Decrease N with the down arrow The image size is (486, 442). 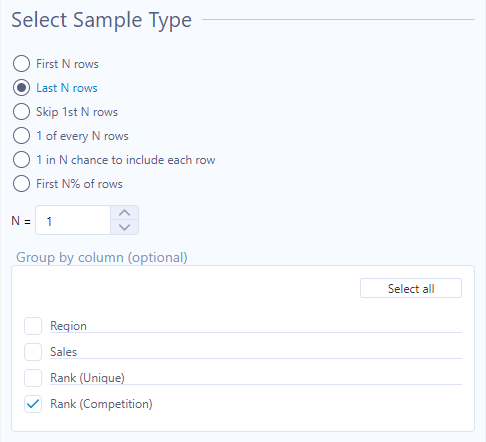point(124,227)
